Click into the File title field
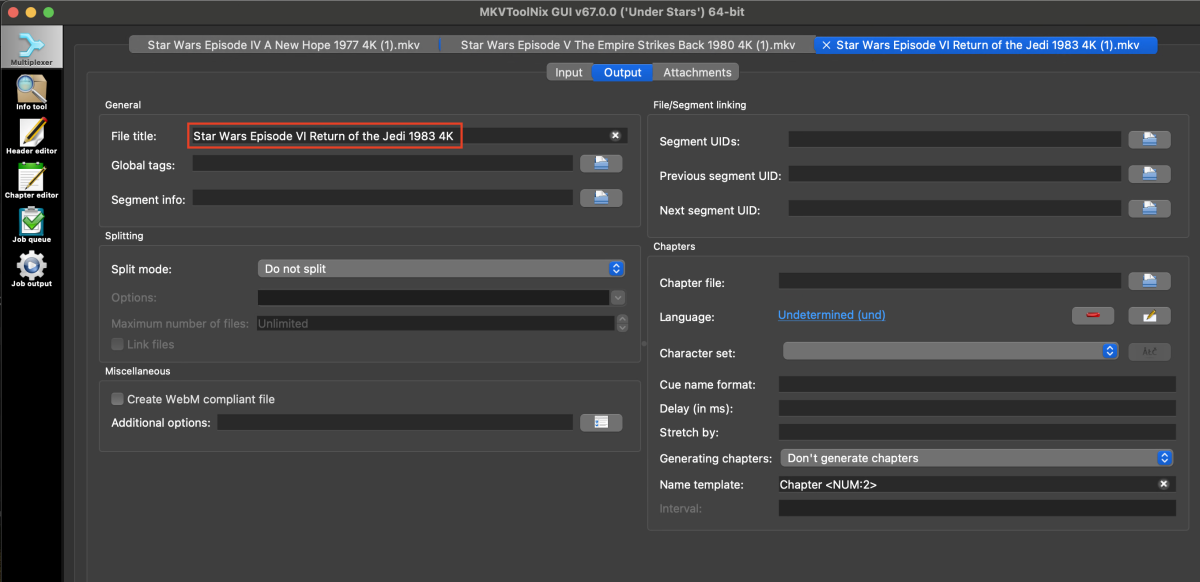This screenshot has width=1200, height=582. 408,135
